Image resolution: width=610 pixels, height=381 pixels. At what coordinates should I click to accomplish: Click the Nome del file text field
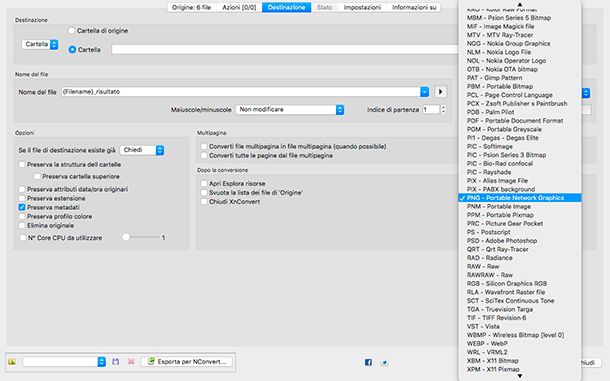tap(240, 92)
